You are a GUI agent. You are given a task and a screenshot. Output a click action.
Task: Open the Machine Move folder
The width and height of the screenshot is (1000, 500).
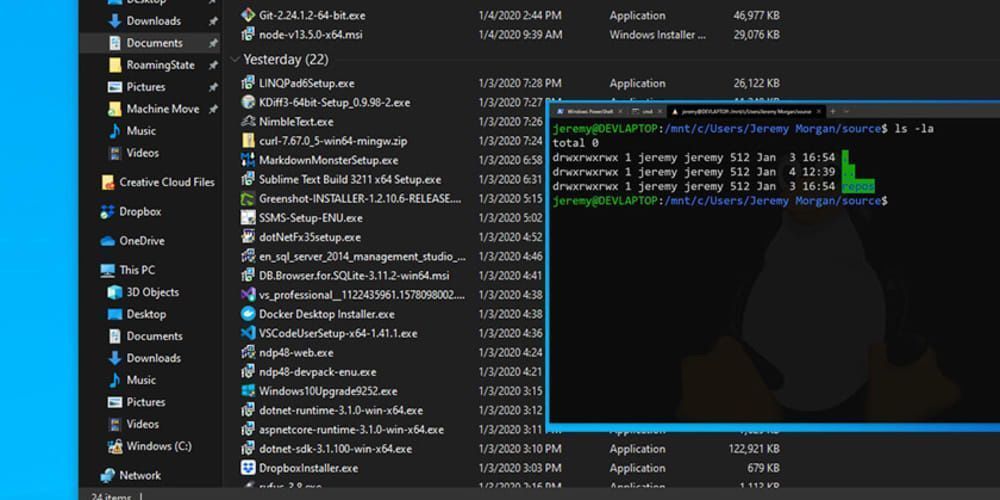pos(154,109)
